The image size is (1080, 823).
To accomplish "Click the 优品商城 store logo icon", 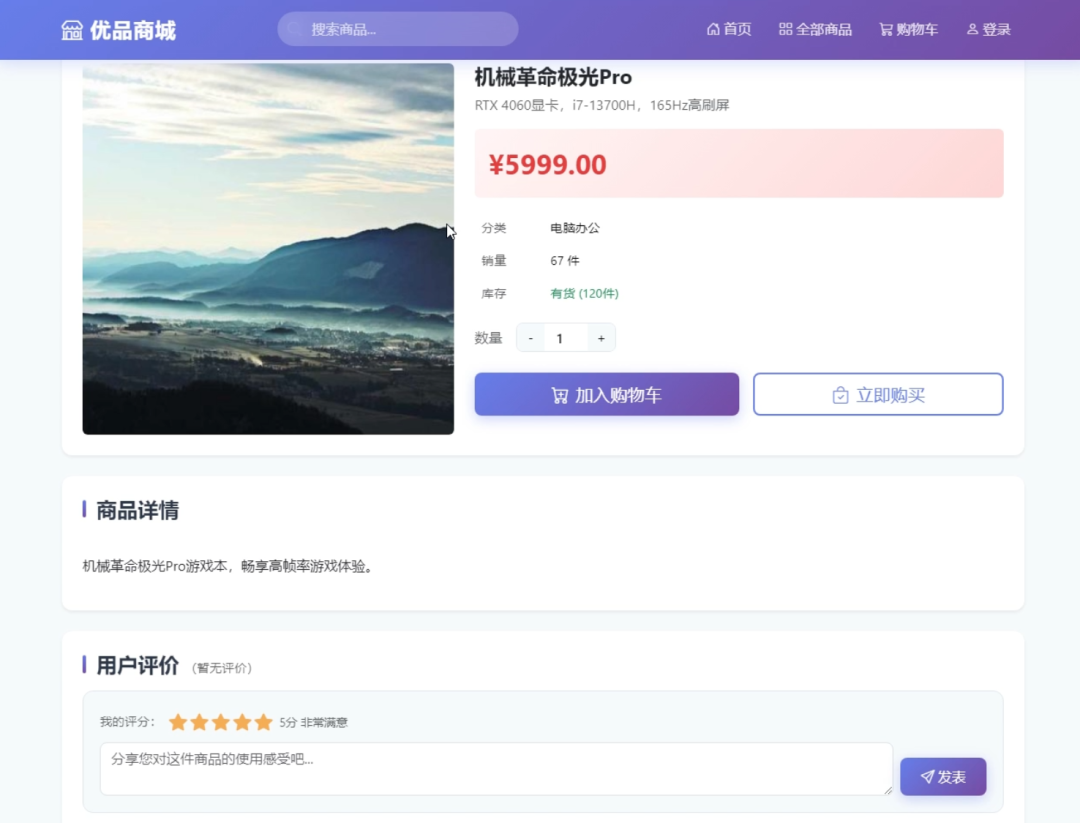I will (x=72, y=30).
